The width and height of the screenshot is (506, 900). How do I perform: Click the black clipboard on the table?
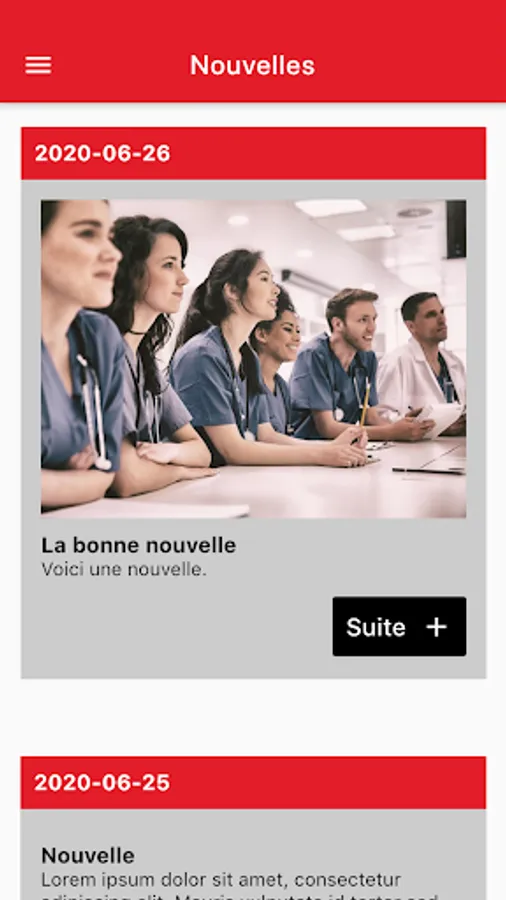[x=428, y=471]
